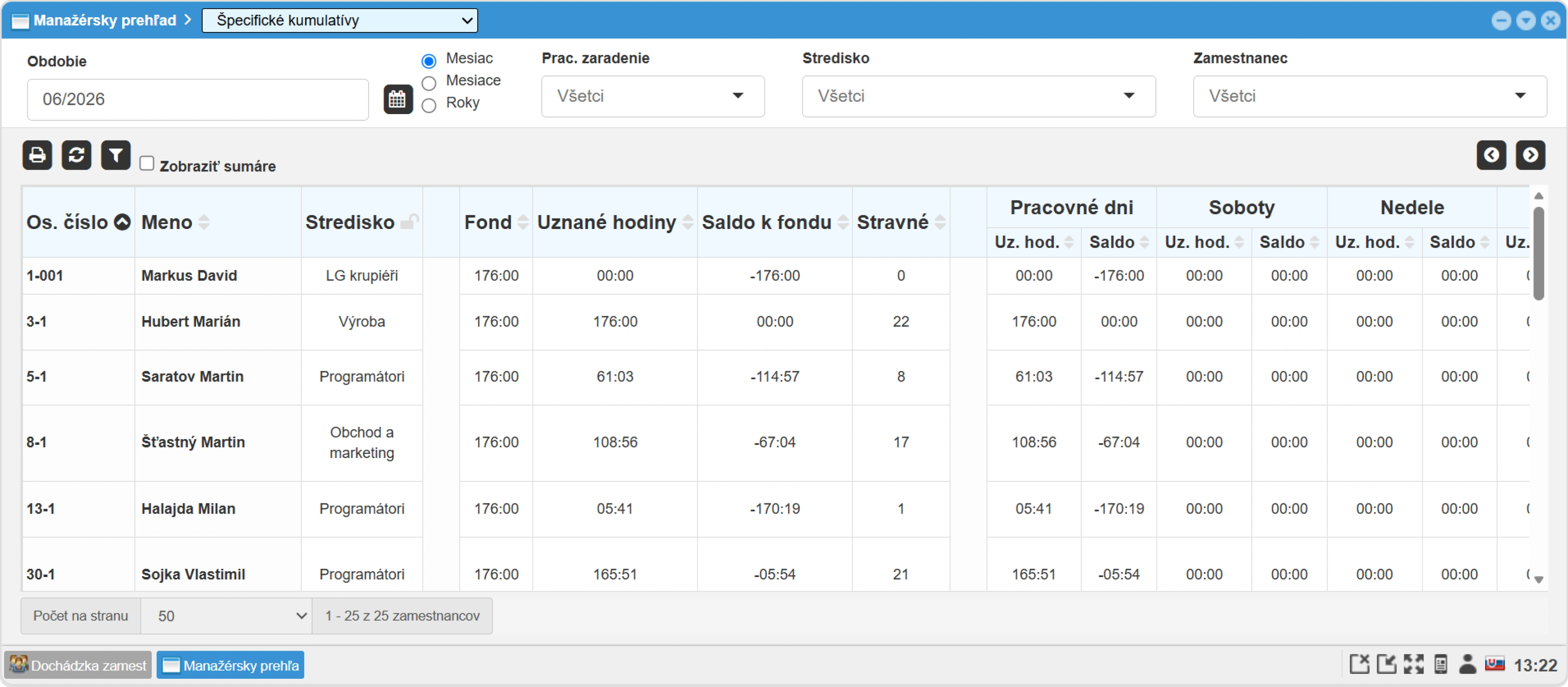Select the Roky radio option
This screenshot has width=1568, height=687.
coord(429,105)
